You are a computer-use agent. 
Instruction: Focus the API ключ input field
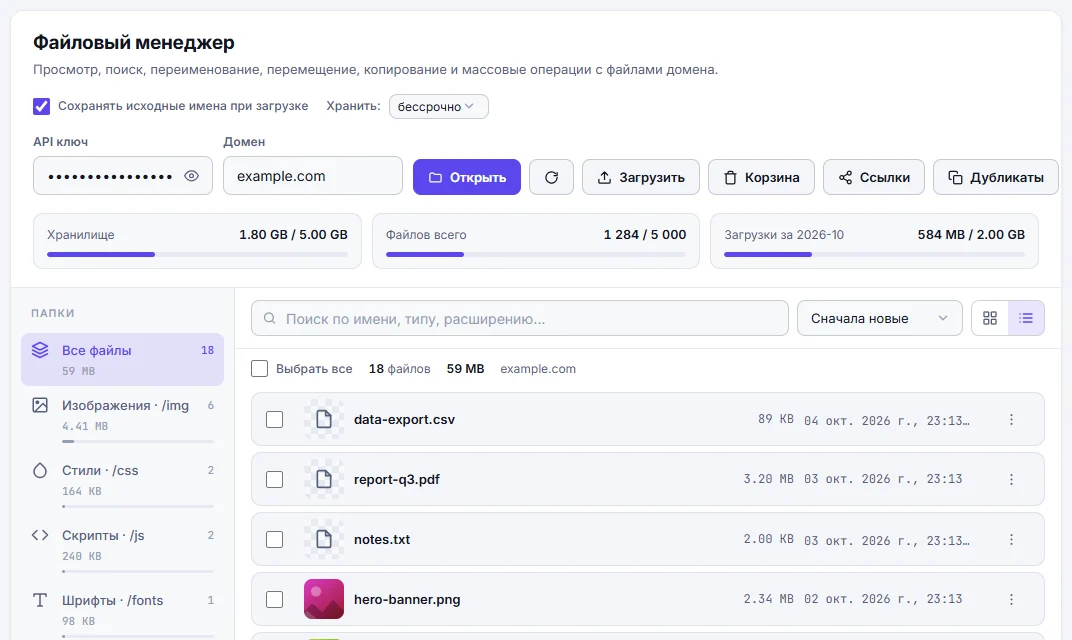(123, 176)
